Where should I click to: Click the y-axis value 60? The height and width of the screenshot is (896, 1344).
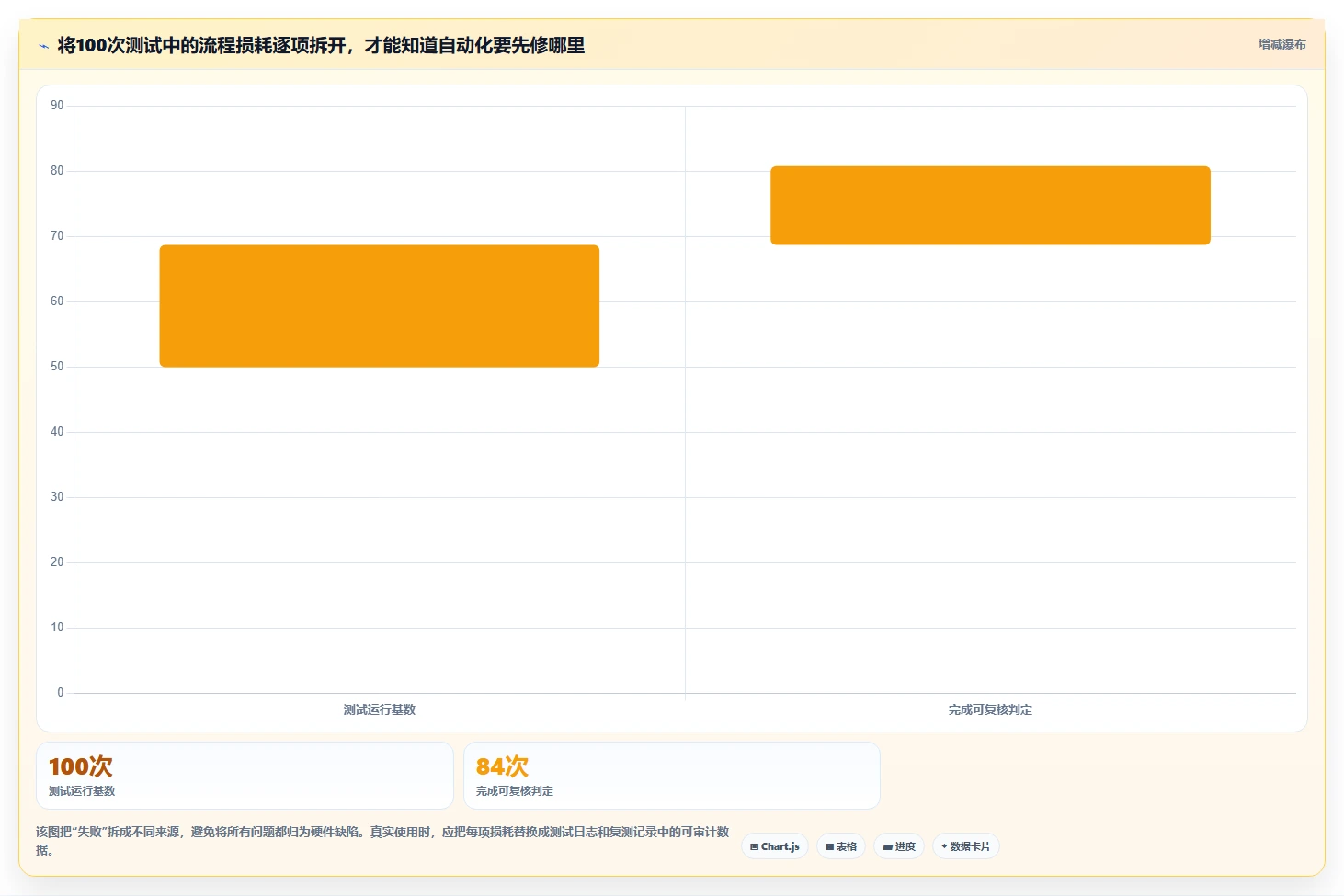click(57, 301)
